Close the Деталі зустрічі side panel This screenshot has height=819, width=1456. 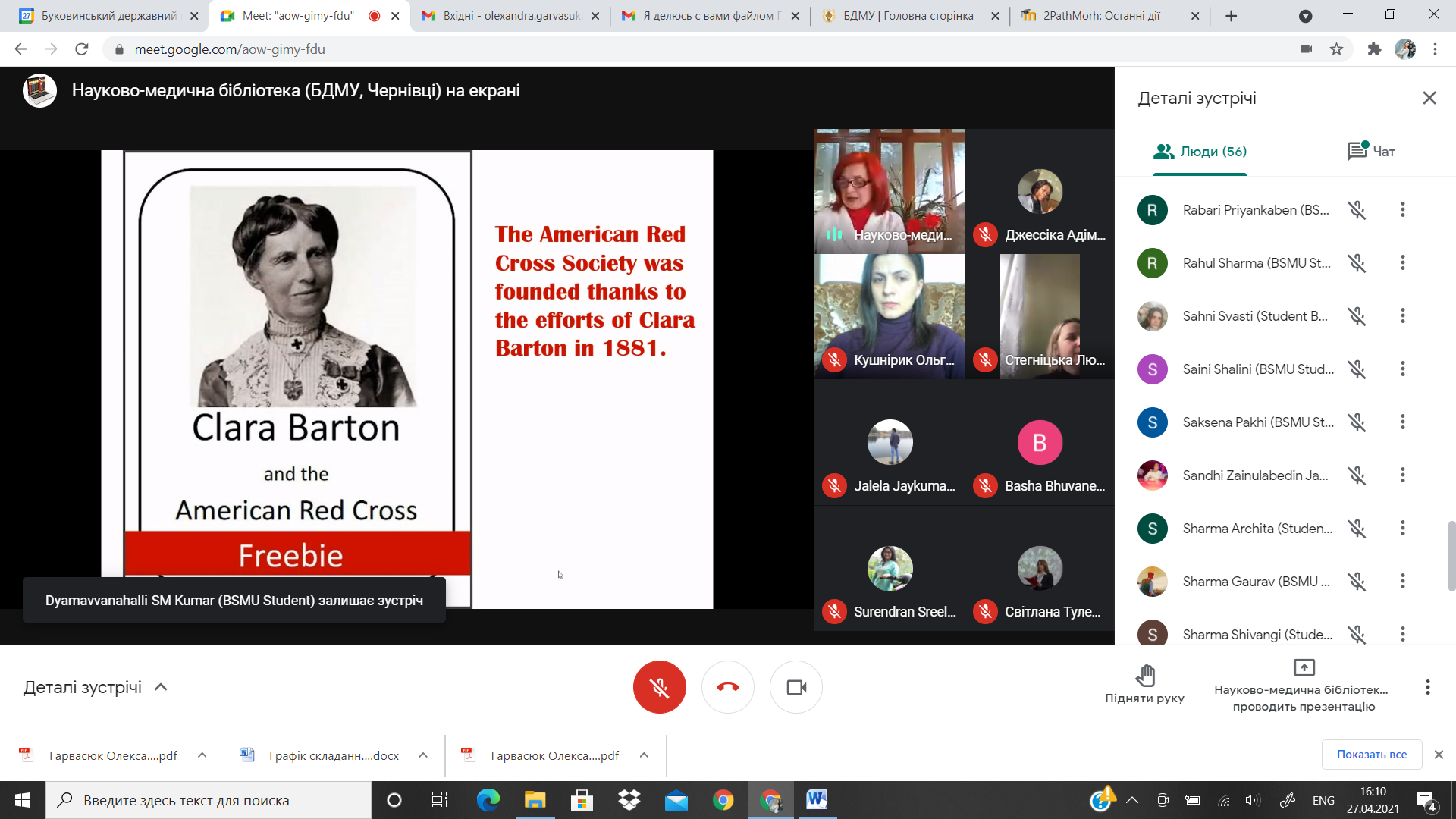pyautogui.click(x=1429, y=98)
